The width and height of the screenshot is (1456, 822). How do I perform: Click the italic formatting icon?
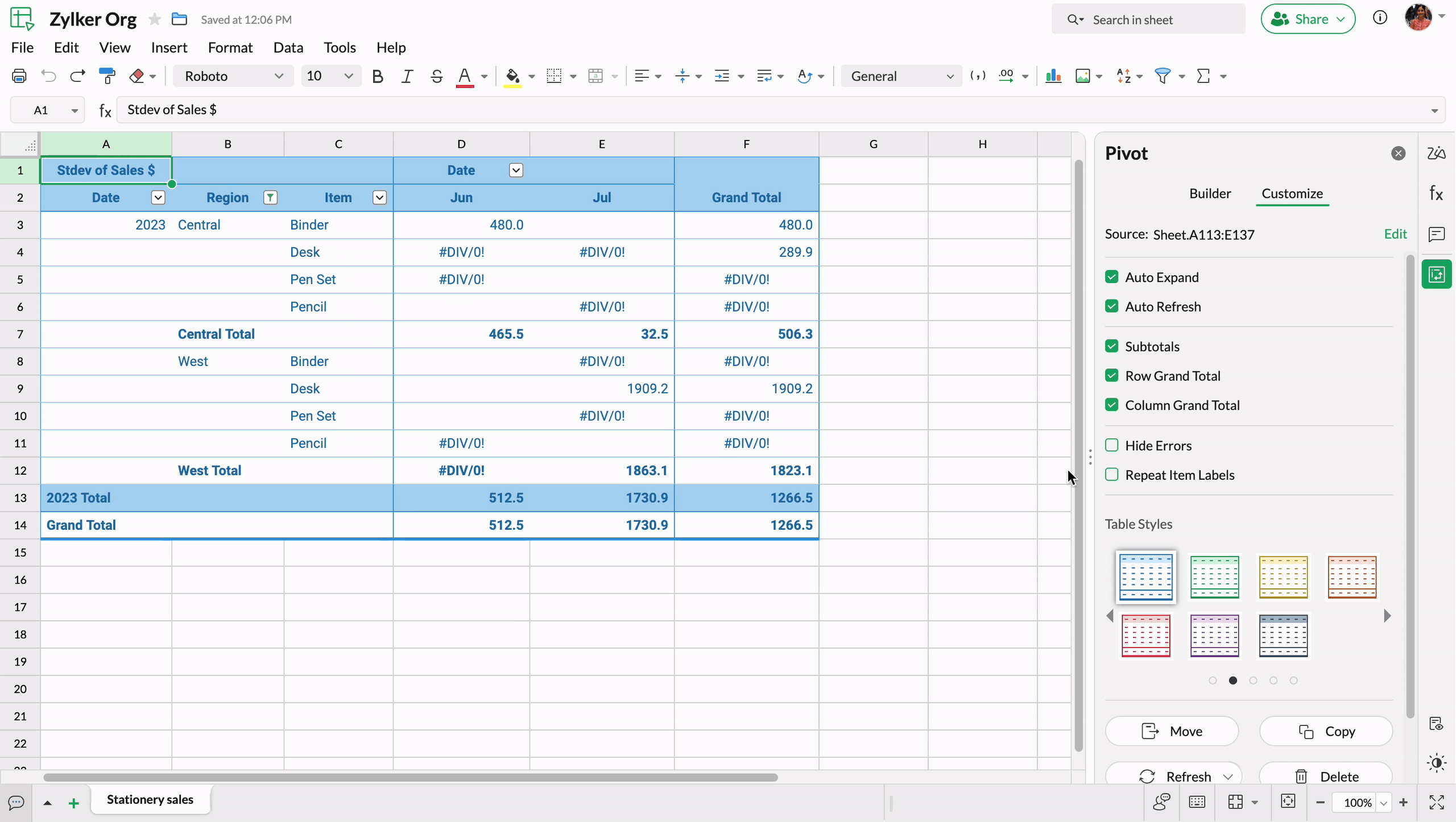(407, 76)
